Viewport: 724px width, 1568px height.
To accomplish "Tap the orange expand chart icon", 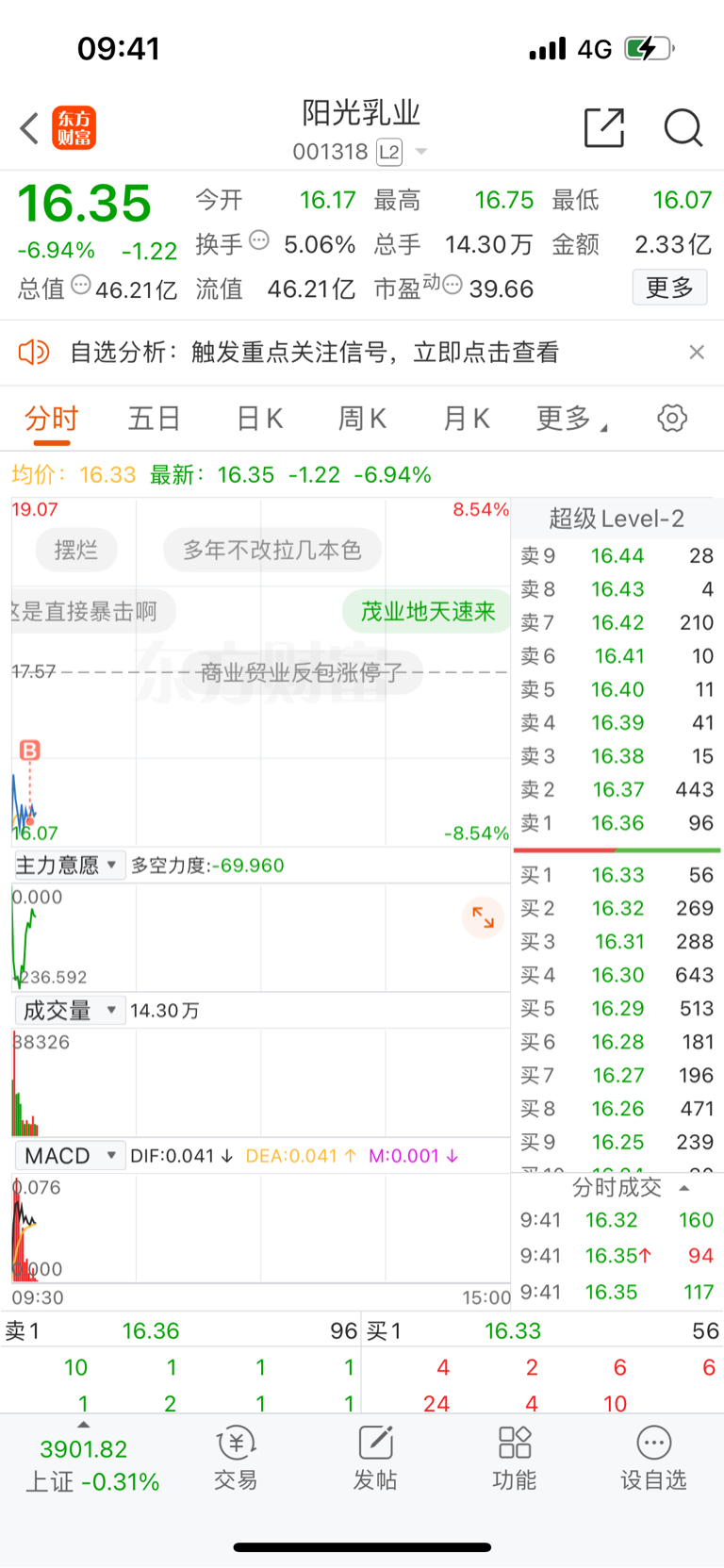I will point(483,916).
